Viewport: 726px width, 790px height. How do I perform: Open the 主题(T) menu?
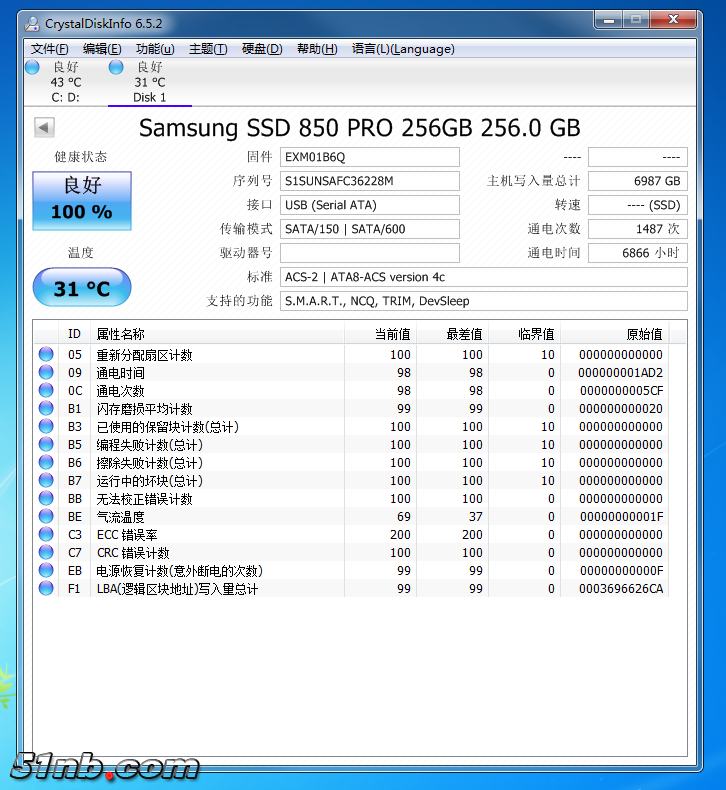(x=208, y=49)
